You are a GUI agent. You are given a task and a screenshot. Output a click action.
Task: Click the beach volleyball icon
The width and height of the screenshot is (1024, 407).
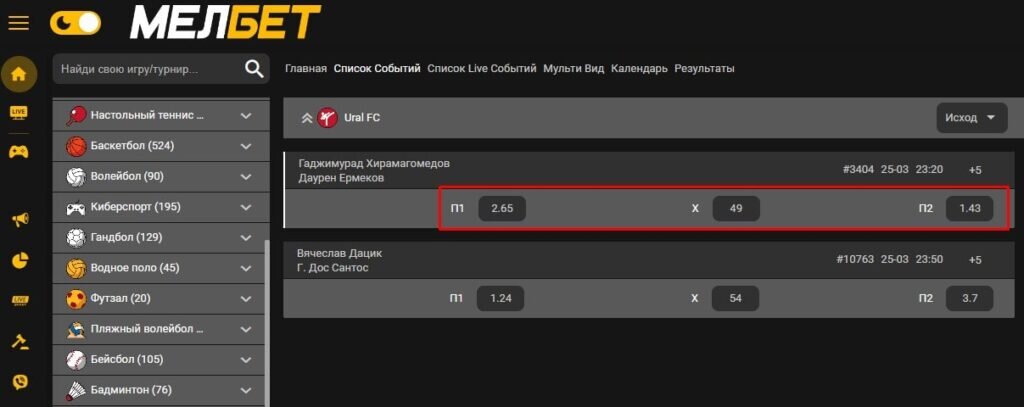coord(76,329)
